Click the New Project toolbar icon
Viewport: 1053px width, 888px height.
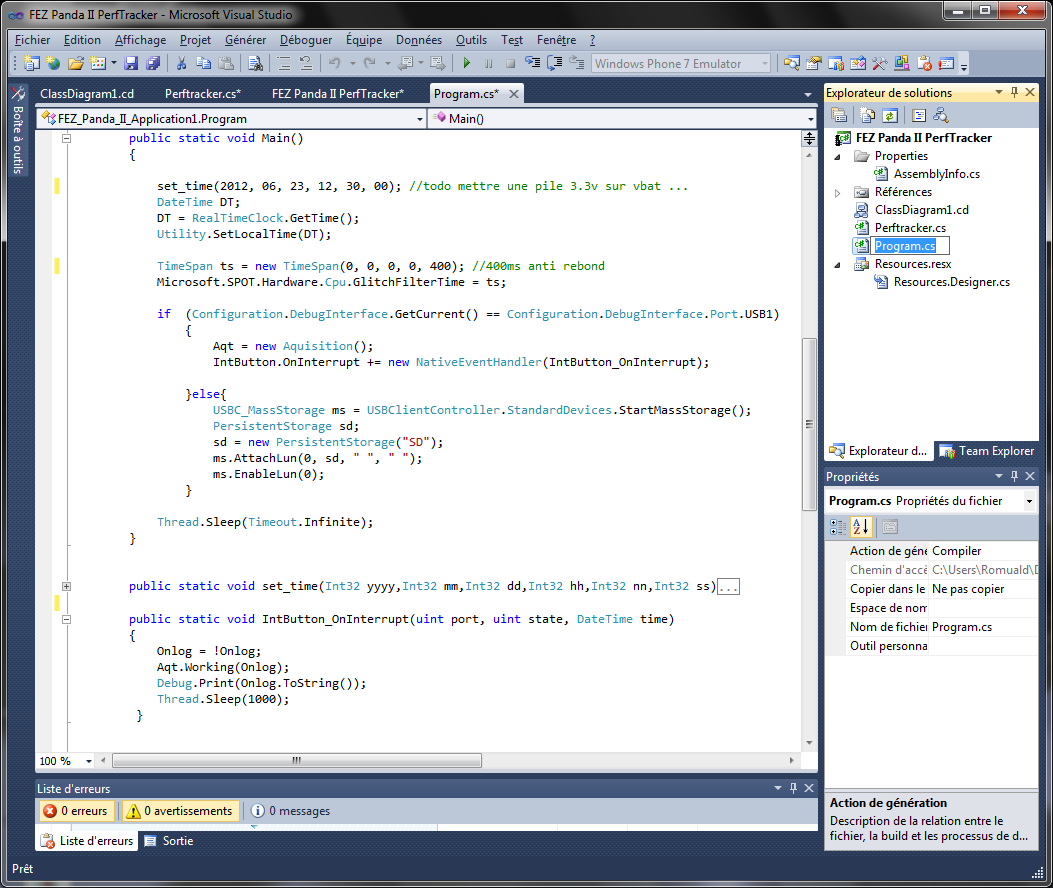click(x=32, y=63)
